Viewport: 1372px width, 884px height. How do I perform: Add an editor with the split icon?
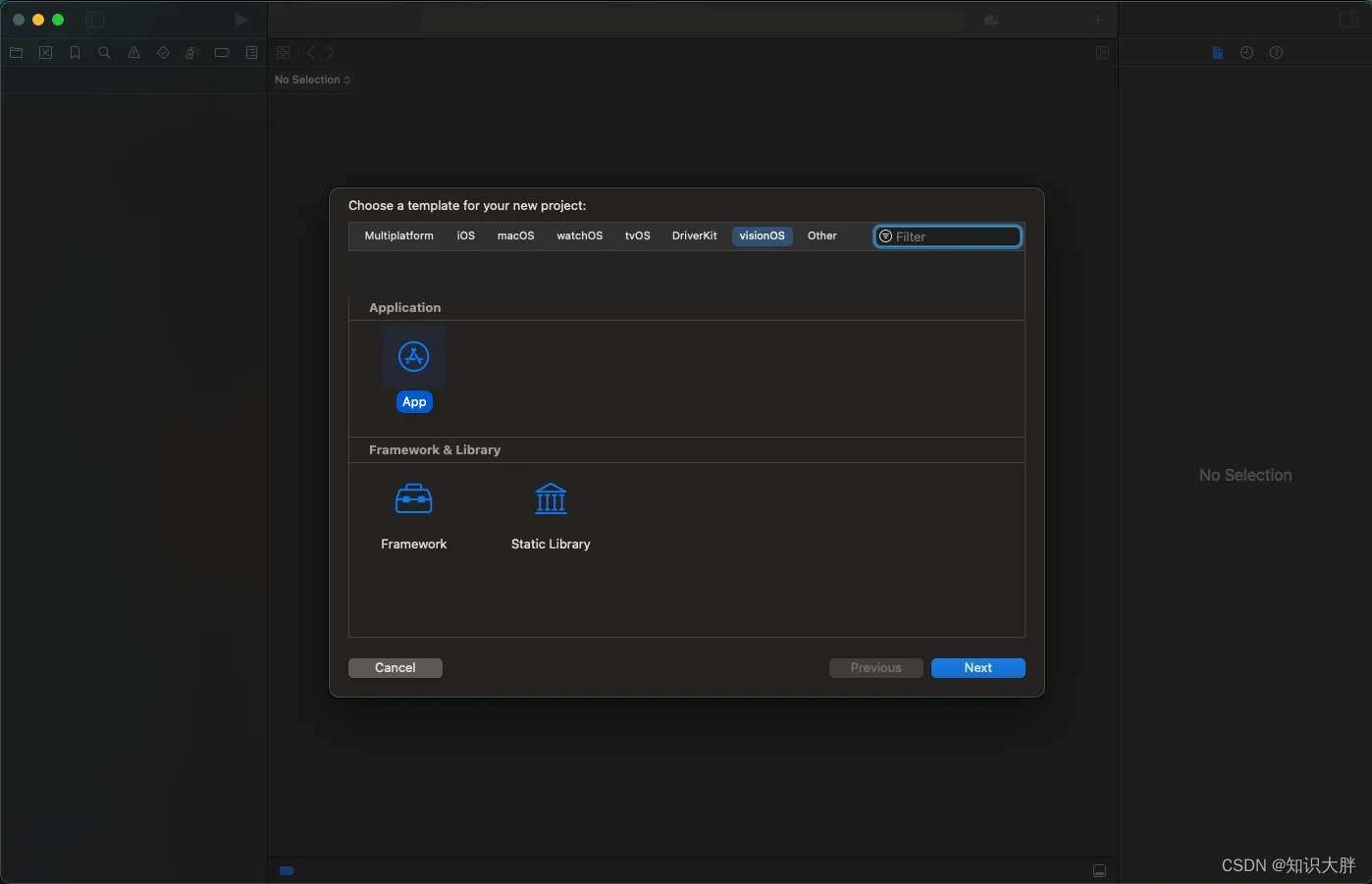pyautogui.click(x=1102, y=53)
